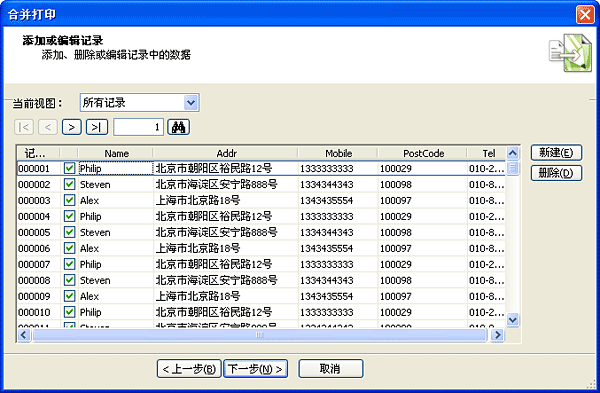Toggle checkbox in row 000010
The image size is (600, 393).
click(x=69, y=312)
